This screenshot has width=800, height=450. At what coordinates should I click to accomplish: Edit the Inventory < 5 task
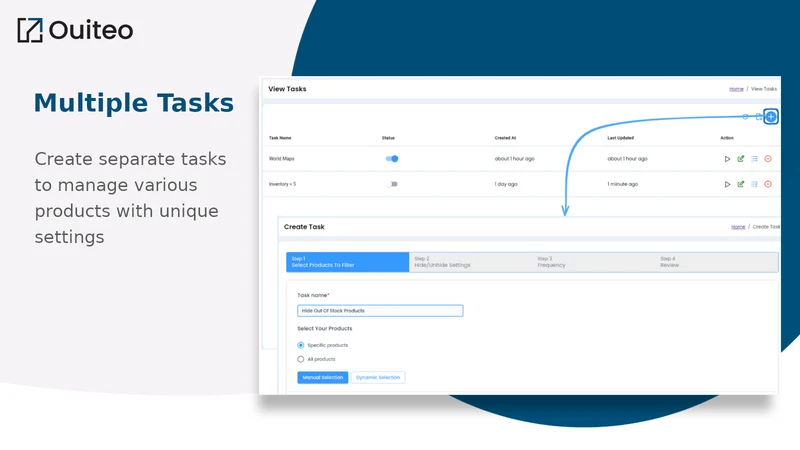point(741,184)
